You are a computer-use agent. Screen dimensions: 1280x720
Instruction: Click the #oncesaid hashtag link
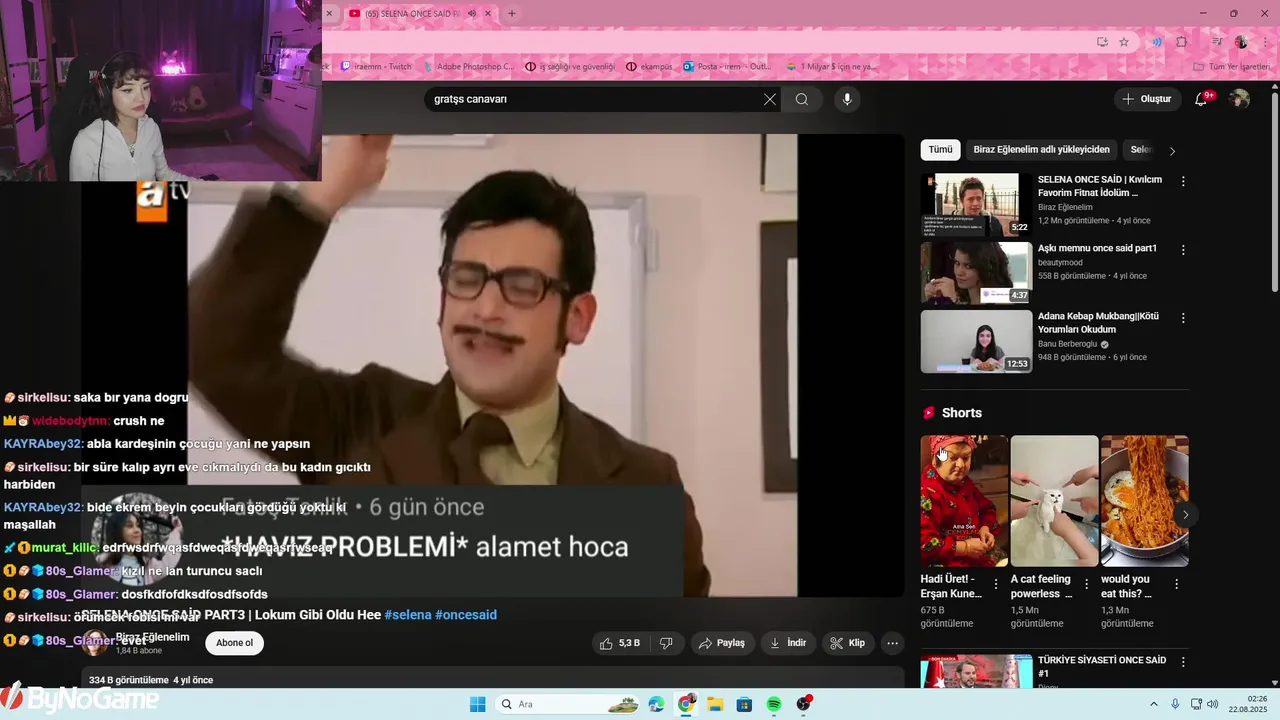tap(466, 615)
